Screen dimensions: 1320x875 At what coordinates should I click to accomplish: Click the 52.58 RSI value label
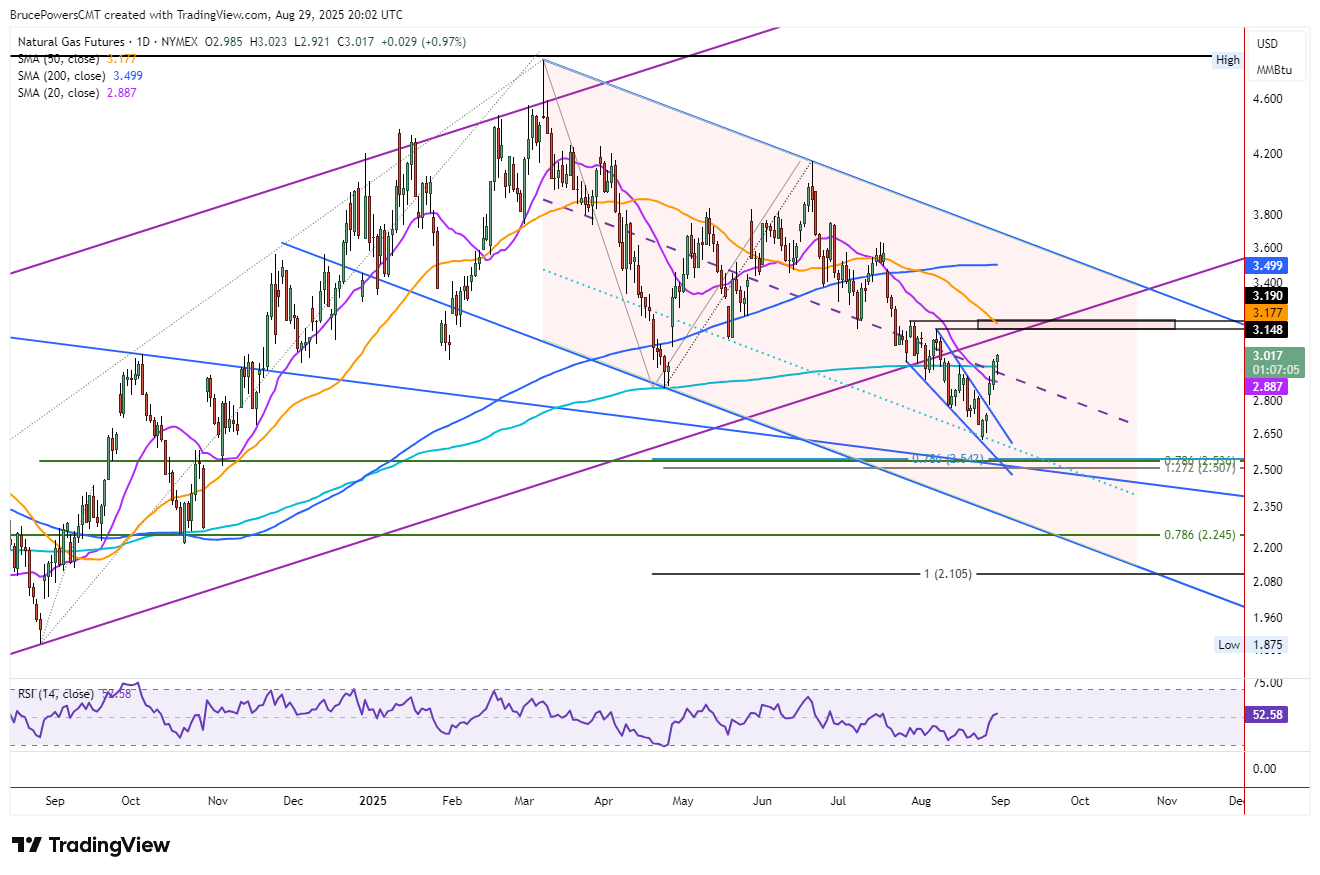tap(1268, 715)
